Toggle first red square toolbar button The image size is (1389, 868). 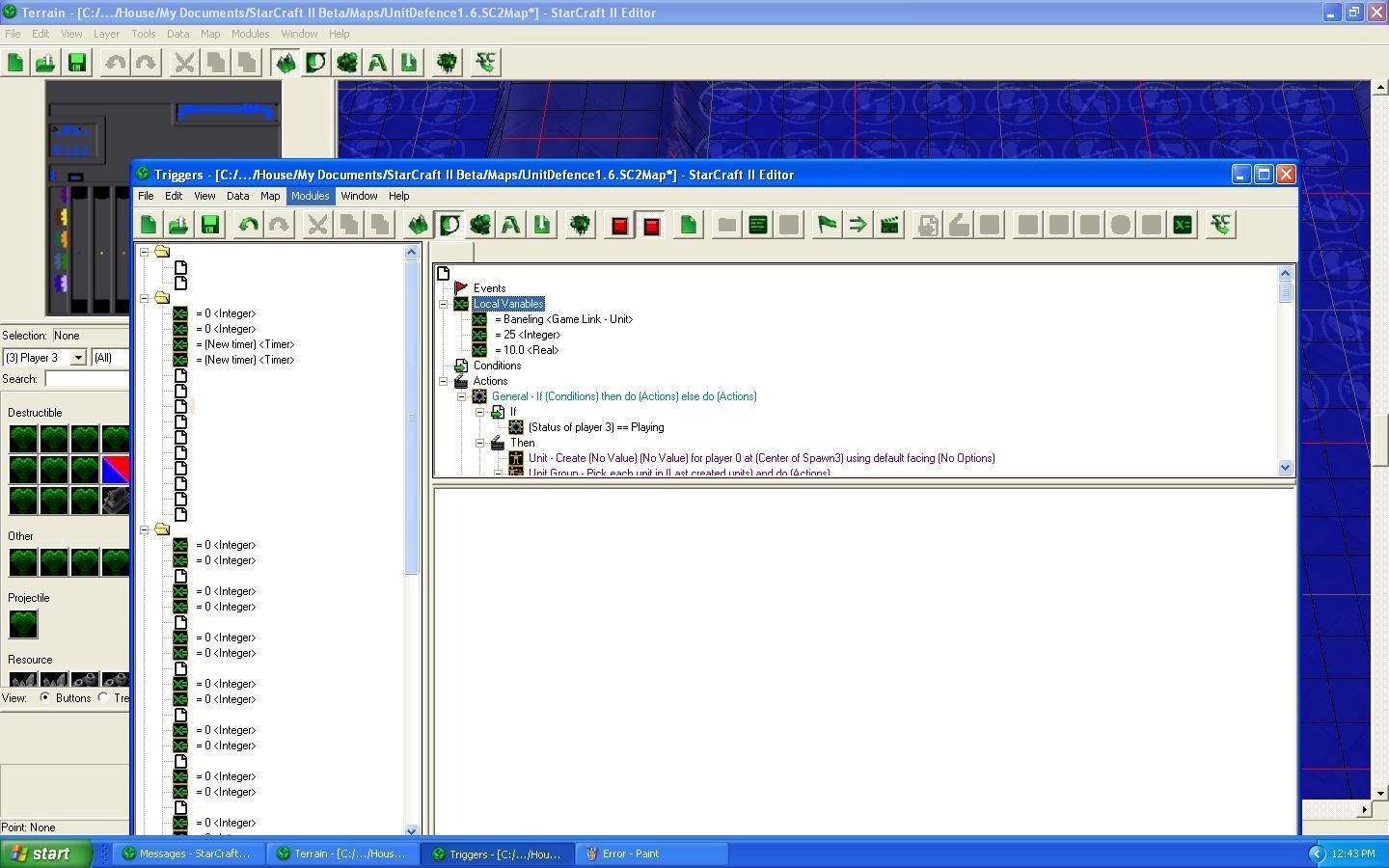point(620,225)
